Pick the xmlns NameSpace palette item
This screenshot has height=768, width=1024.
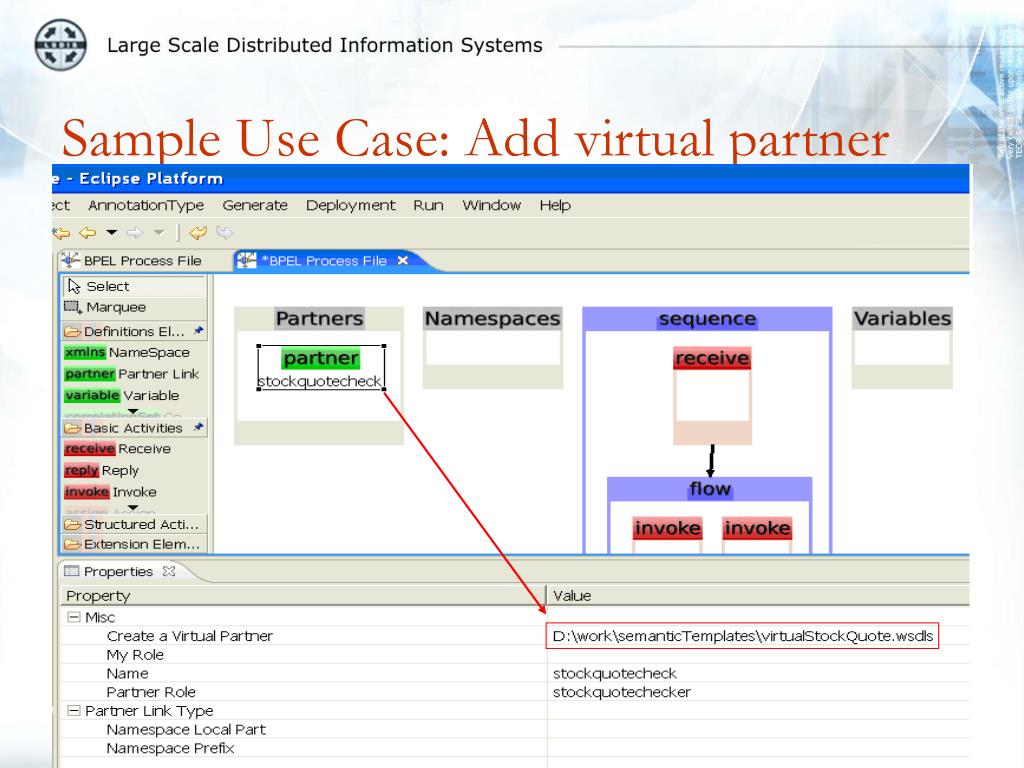click(x=127, y=352)
